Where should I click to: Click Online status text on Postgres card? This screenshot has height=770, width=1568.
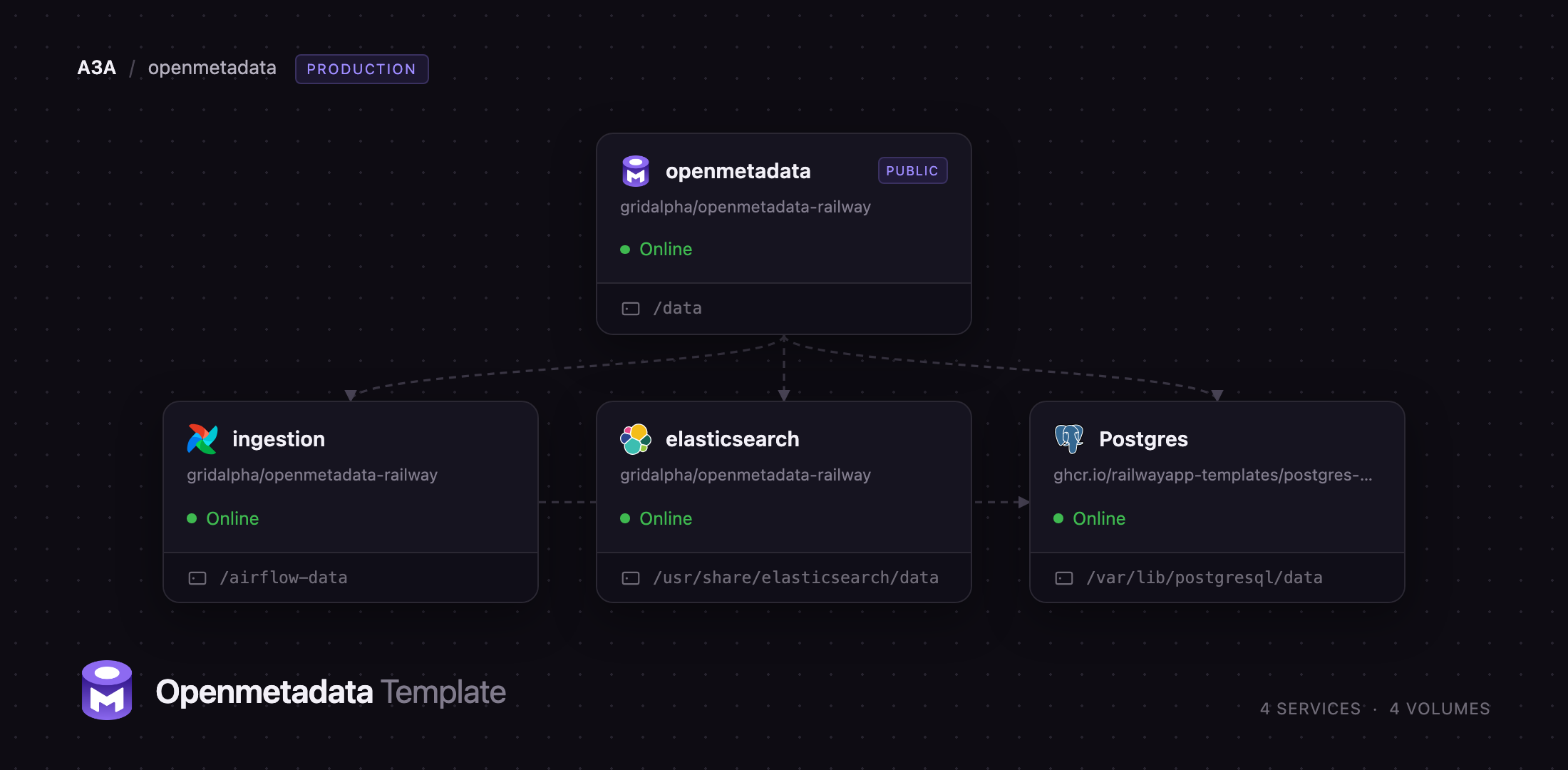[x=1099, y=518]
